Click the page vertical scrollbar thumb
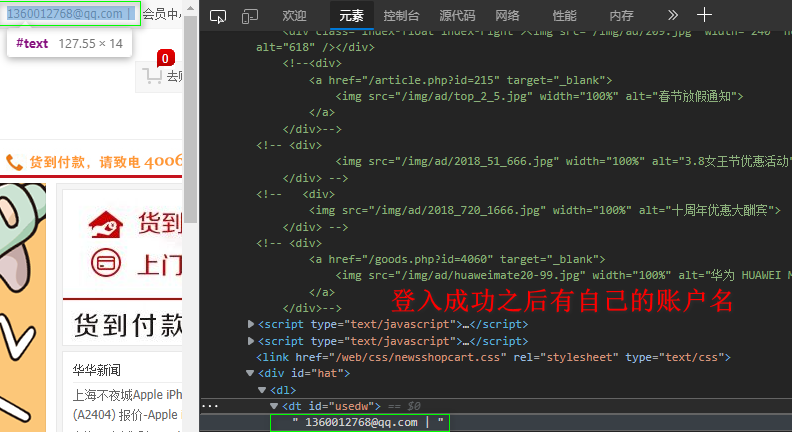This screenshot has height=432, width=792. click(x=190, y=119)
